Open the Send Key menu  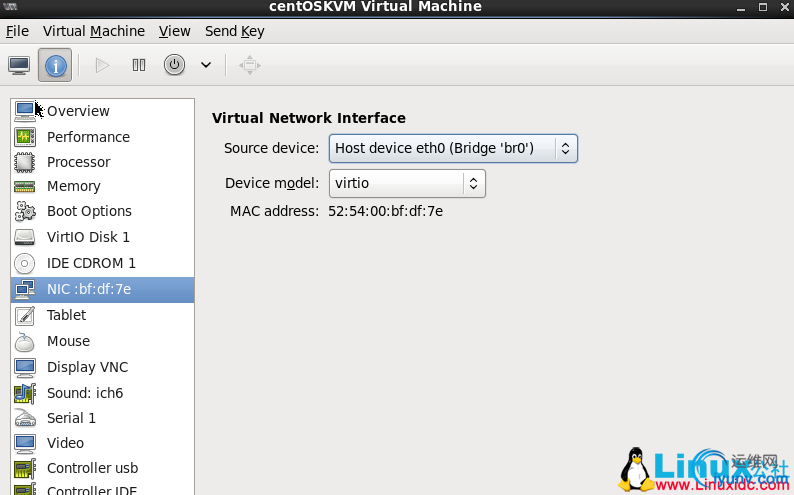pos(234,31)
